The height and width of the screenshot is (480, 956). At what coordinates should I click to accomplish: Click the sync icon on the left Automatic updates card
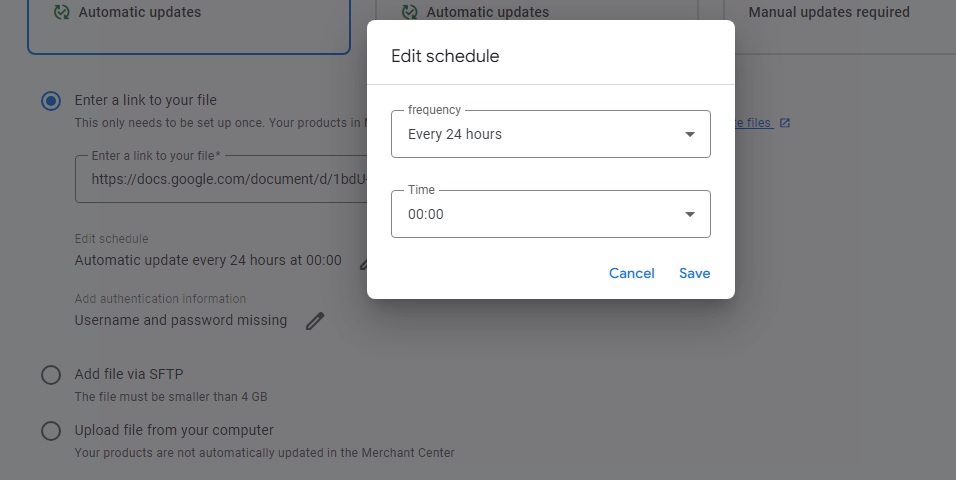click(x=62, y=12)
